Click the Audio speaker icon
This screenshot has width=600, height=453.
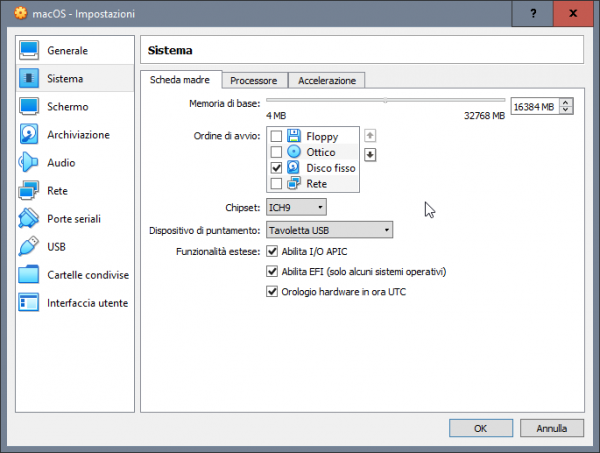point(28,162)
